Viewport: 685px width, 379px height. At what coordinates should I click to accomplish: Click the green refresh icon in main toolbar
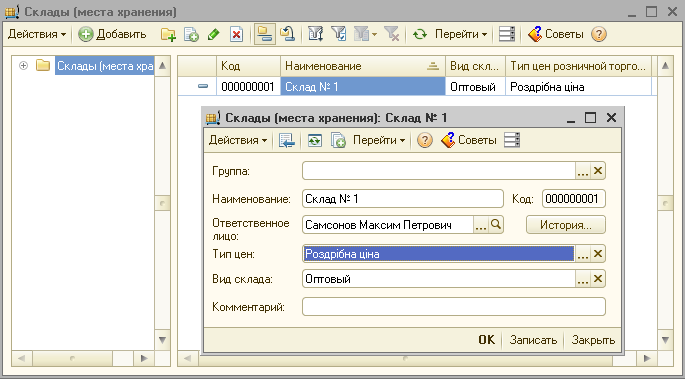tap(420, 34)
